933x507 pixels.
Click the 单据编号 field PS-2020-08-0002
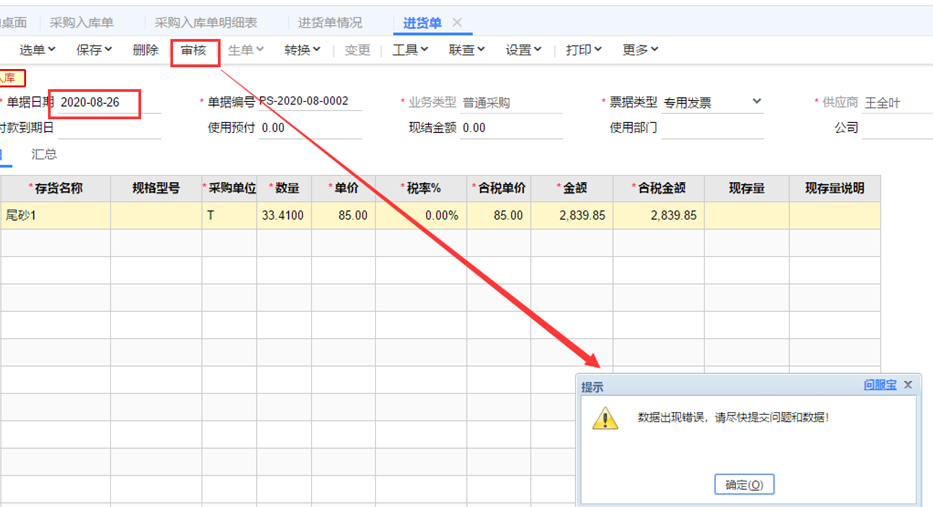(310, 102)
